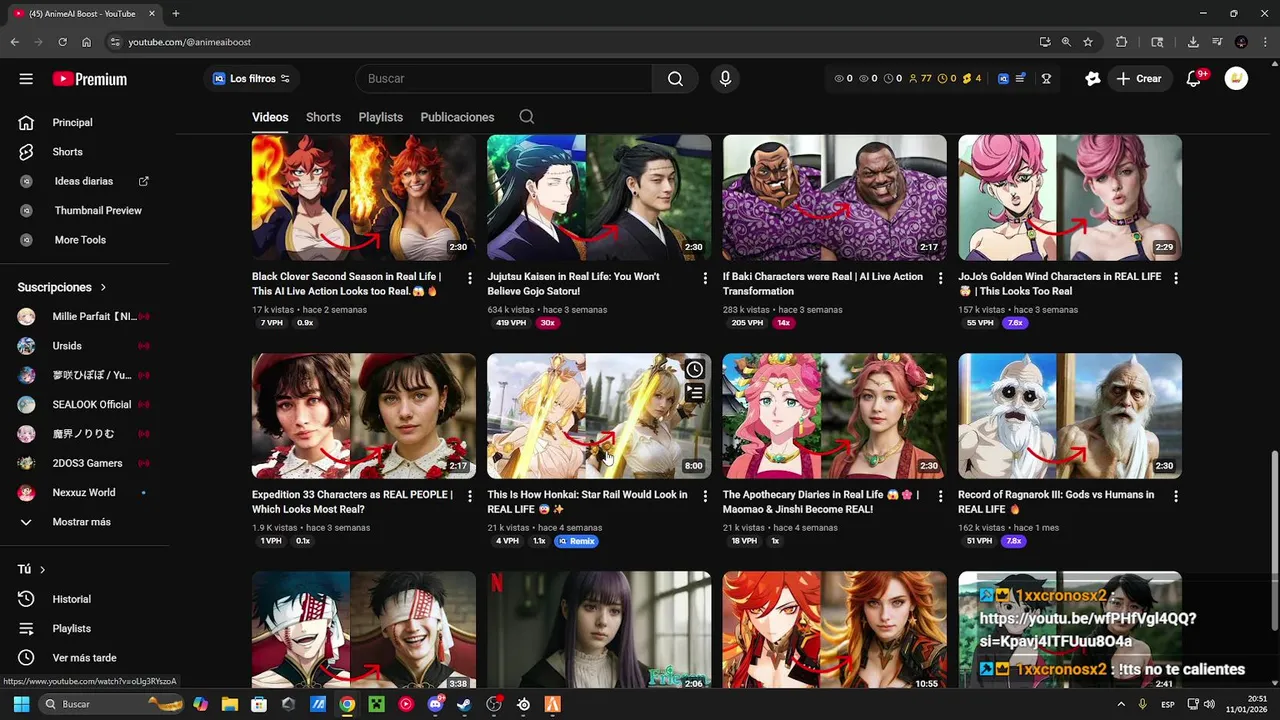Open the YouTube hamburger guide menu

[x=26, y=79]
